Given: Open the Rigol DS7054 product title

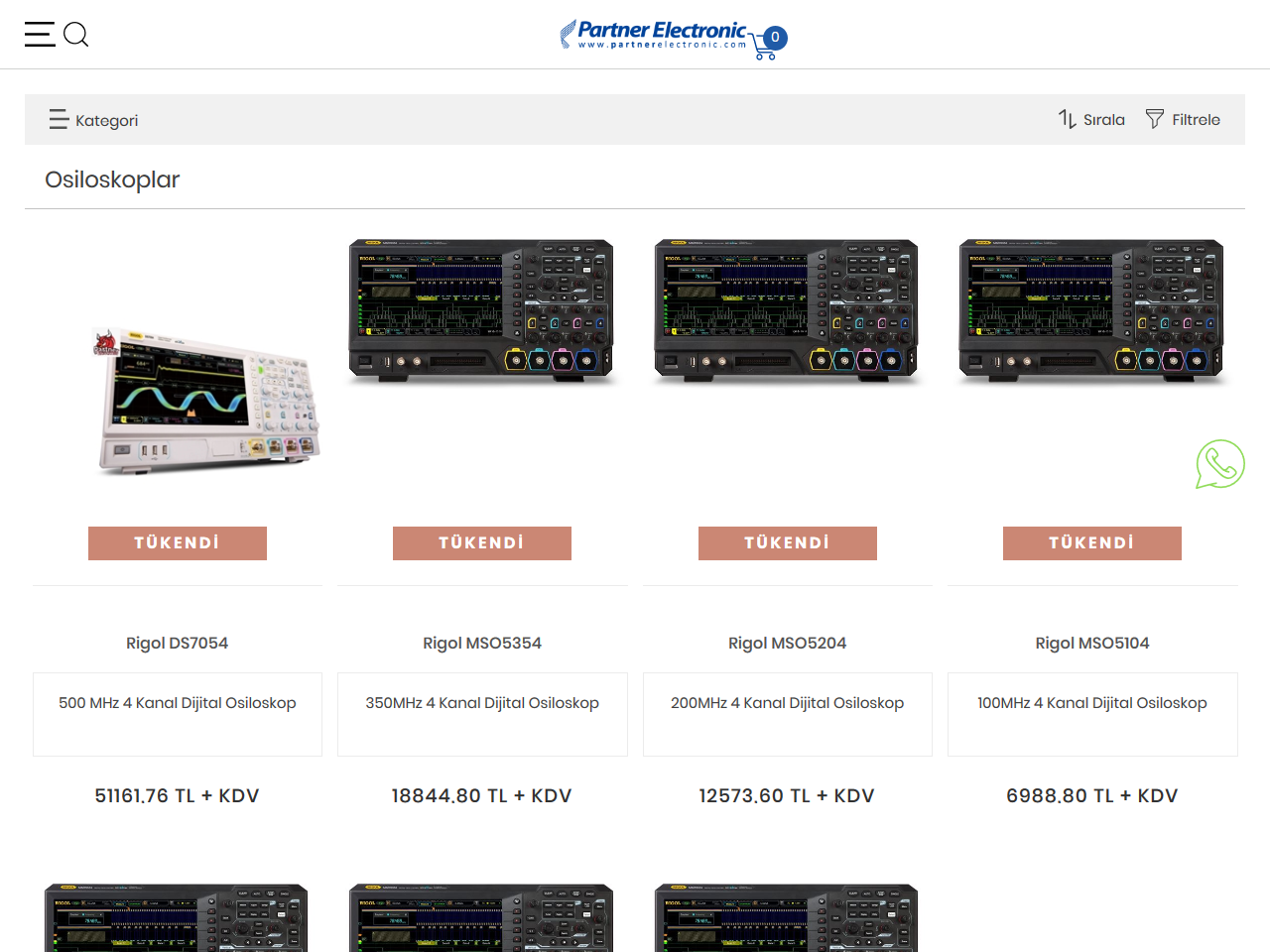Looking at the screenshot, I should tap(178, 643).
